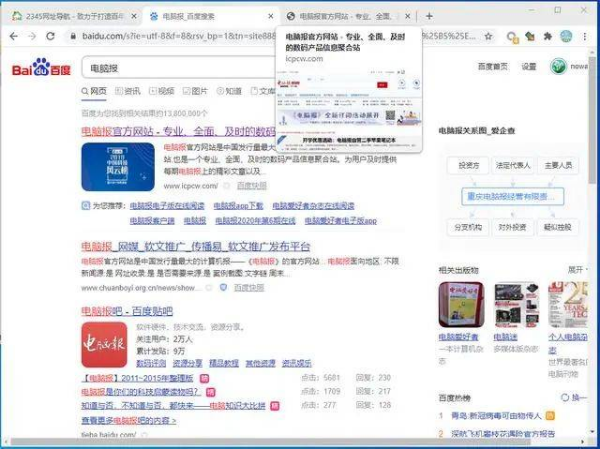Select the 网页 search category

point(94,91)
